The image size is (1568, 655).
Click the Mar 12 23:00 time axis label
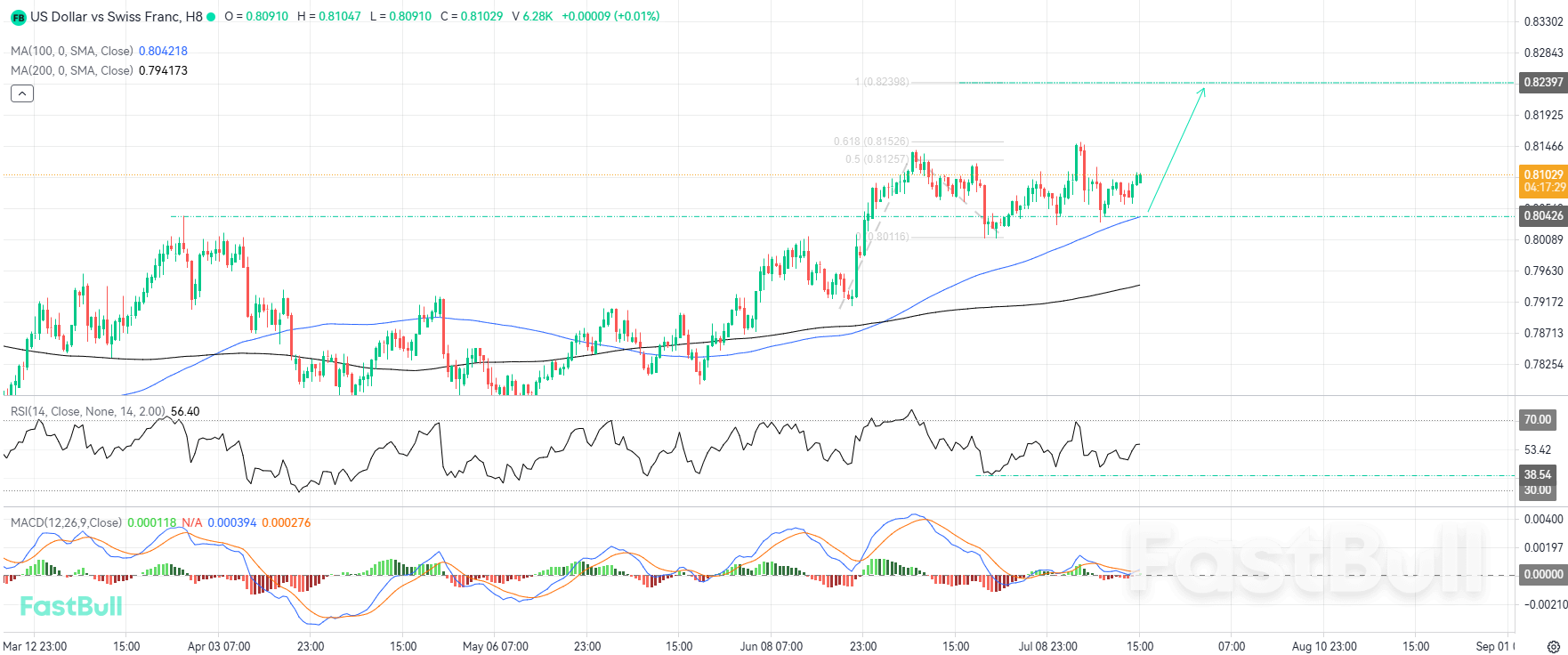tap(35, 646)
